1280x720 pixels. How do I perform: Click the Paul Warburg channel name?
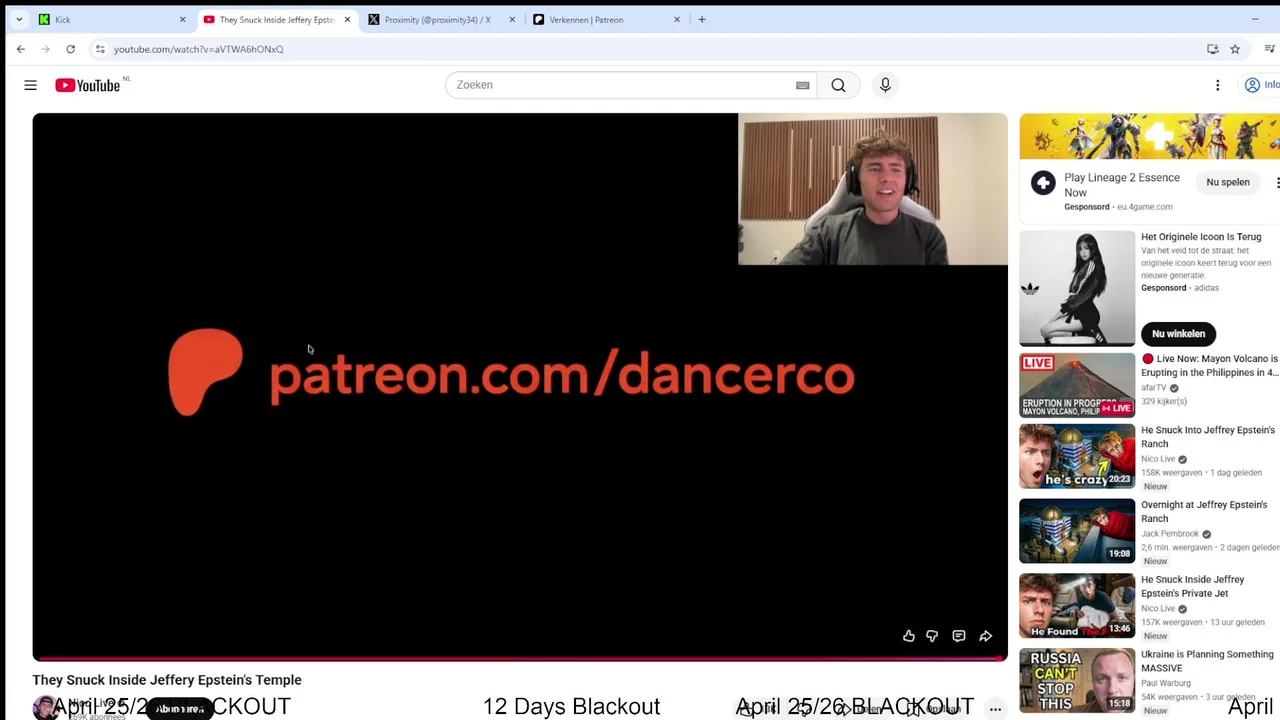[1168, 683]
